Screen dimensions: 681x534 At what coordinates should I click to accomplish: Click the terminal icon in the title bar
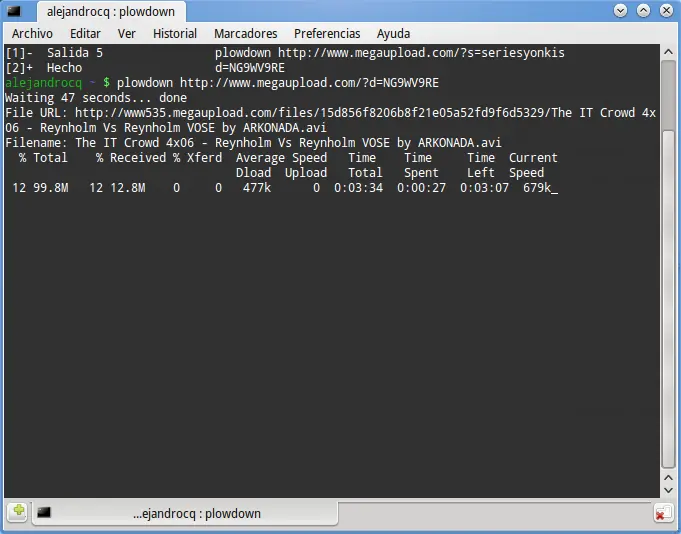(13, 11)
